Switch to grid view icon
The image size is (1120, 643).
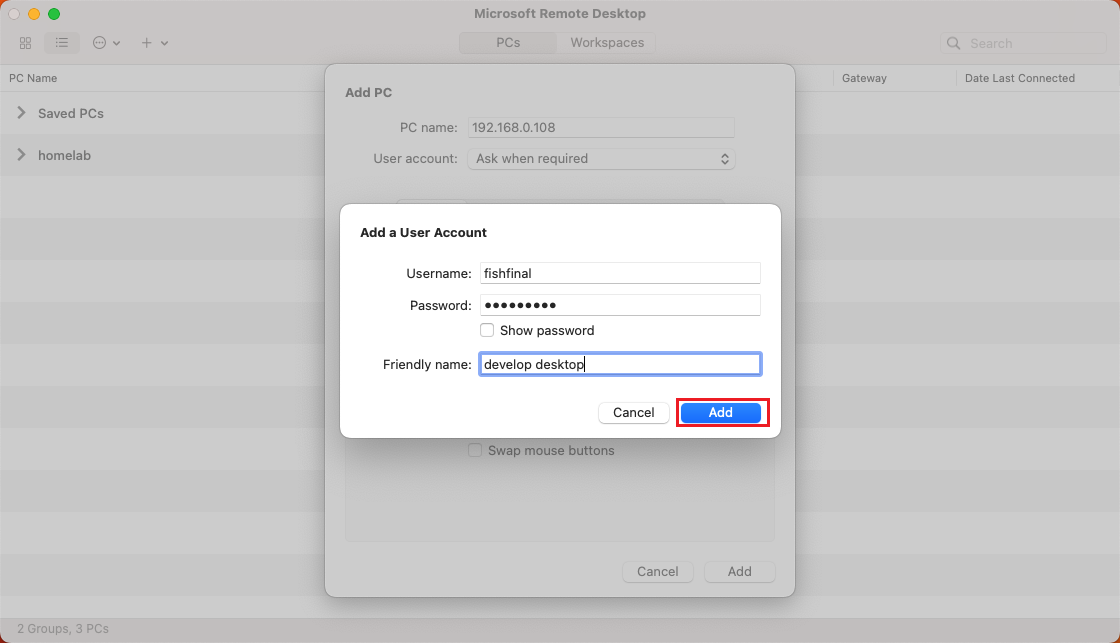26,43
